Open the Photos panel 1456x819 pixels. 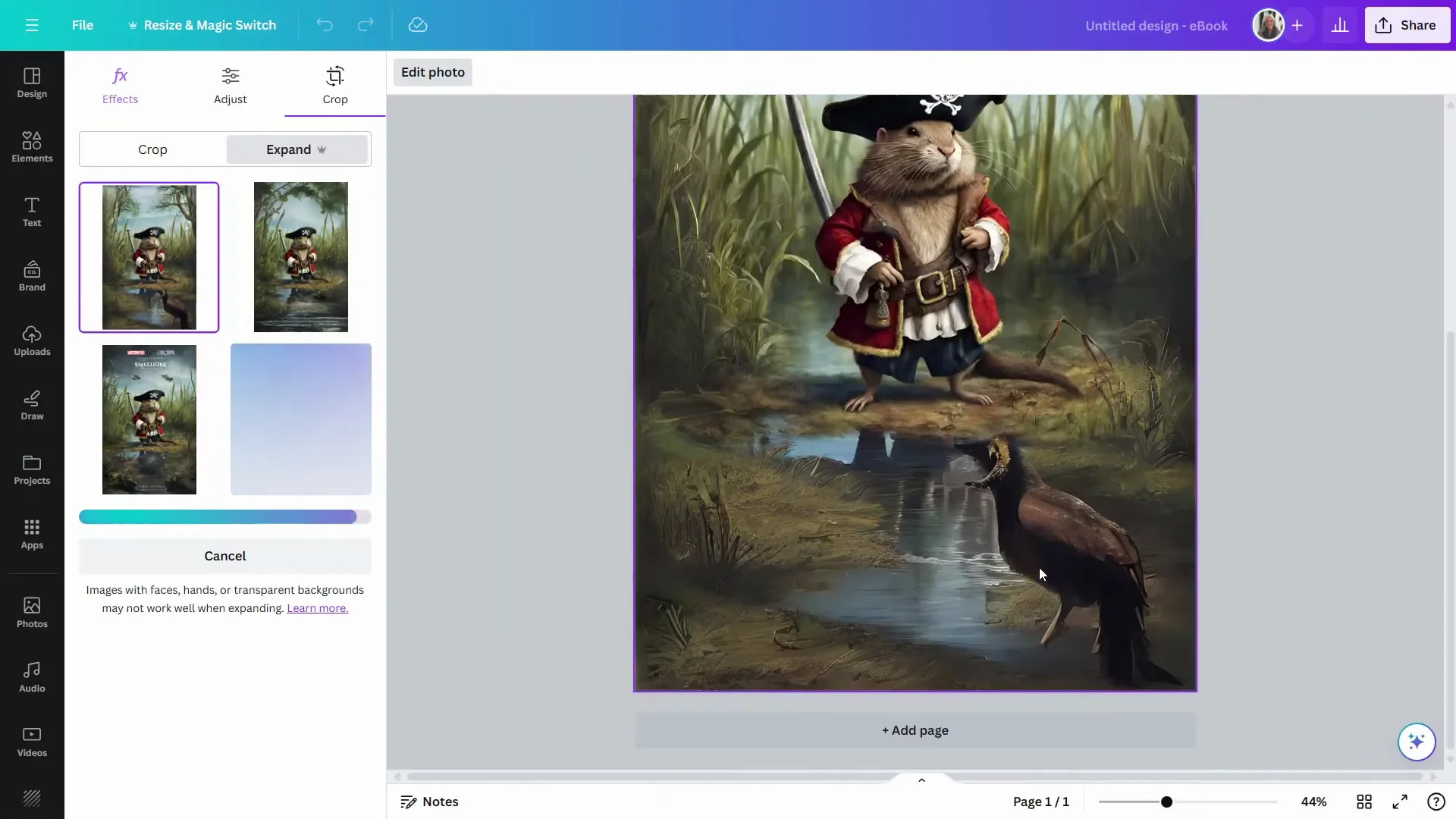click(x=31, y=611)
